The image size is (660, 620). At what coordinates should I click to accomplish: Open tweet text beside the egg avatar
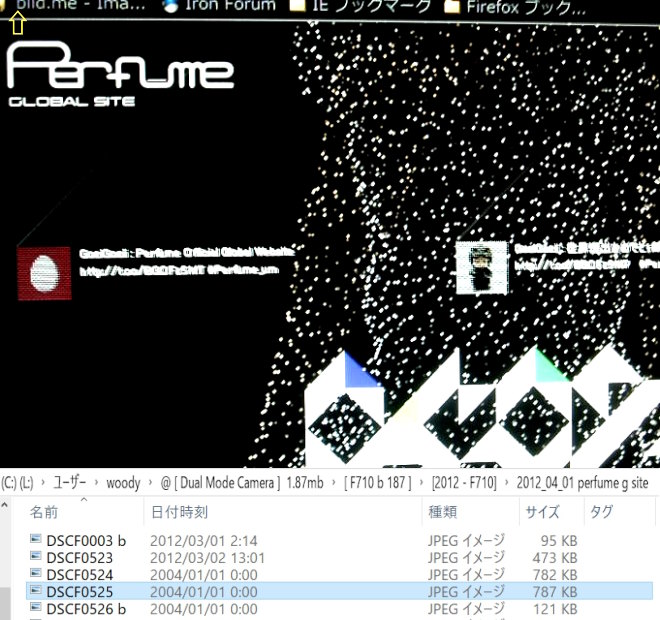(186, 261)
